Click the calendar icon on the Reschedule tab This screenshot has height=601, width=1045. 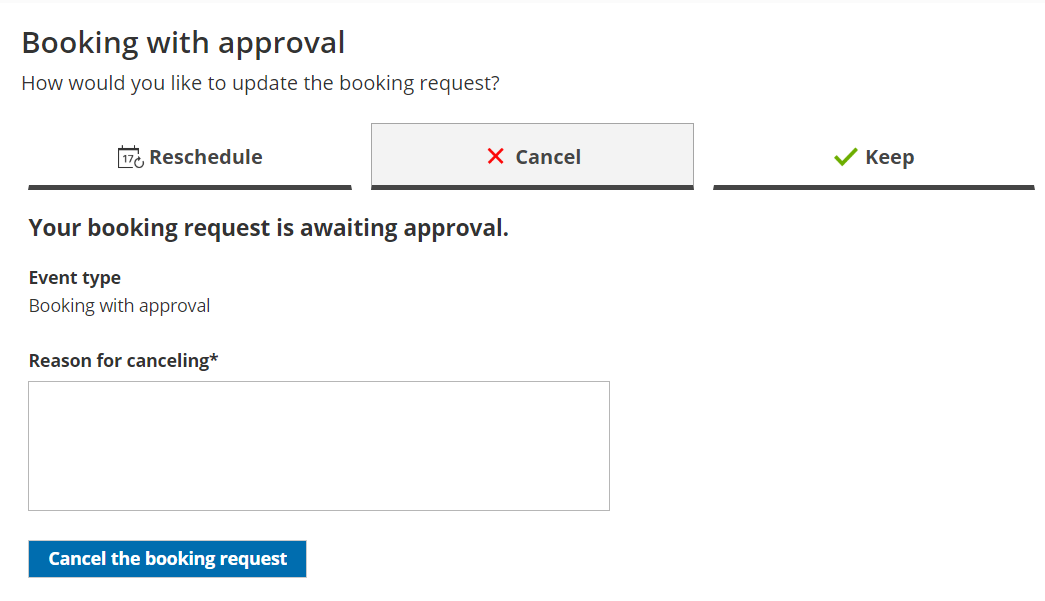tap(130, 157)
